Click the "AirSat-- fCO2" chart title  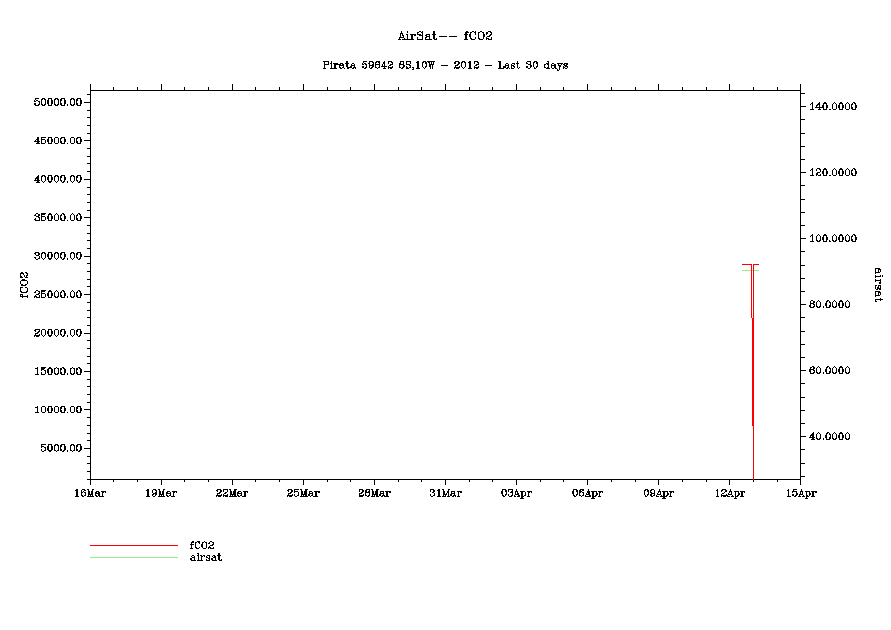point(445,36)
